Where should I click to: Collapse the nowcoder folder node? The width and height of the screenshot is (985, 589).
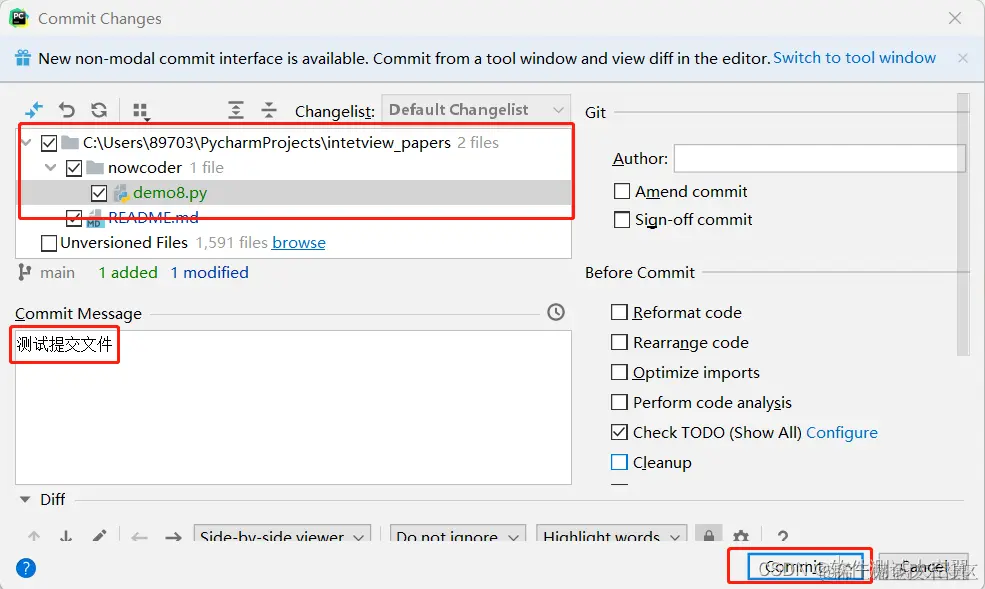51,168
